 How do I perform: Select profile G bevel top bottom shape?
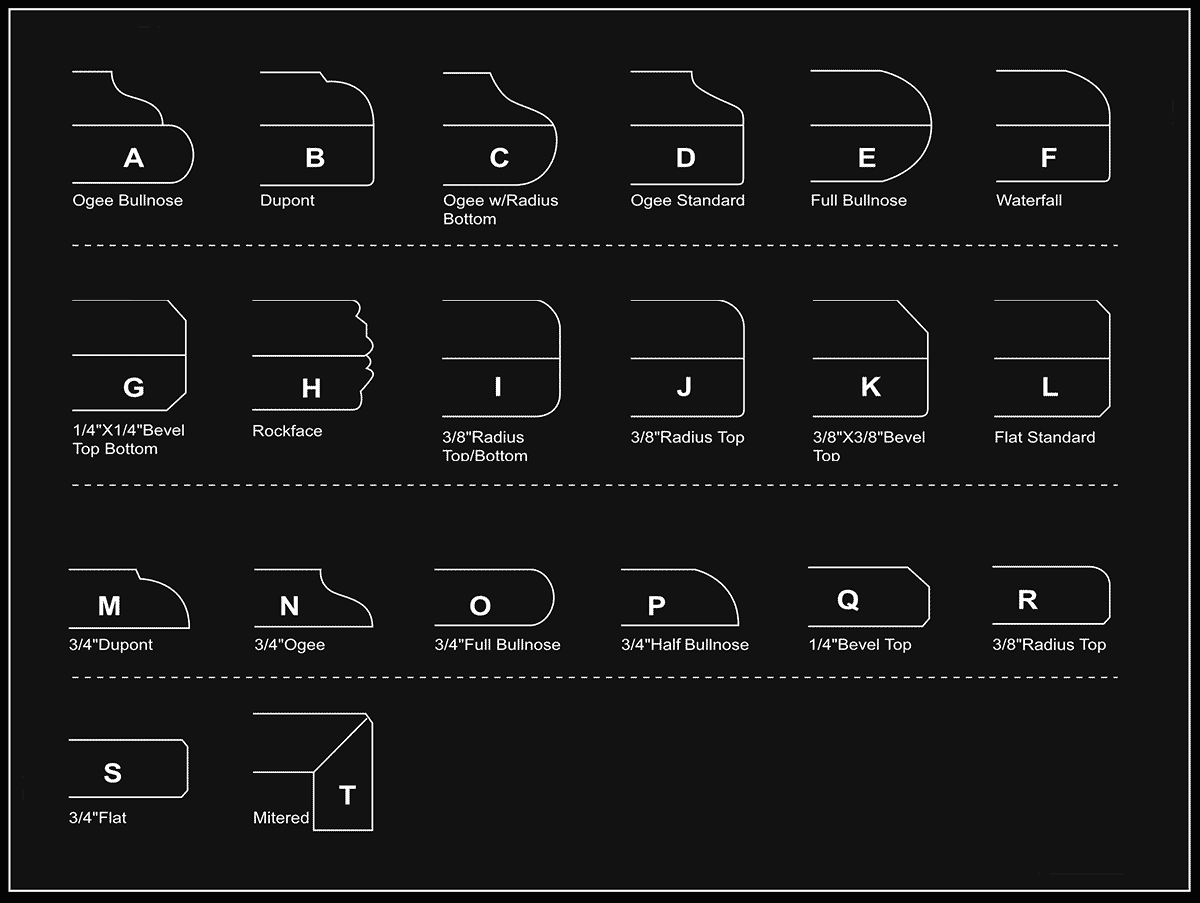tap(130, 355)
